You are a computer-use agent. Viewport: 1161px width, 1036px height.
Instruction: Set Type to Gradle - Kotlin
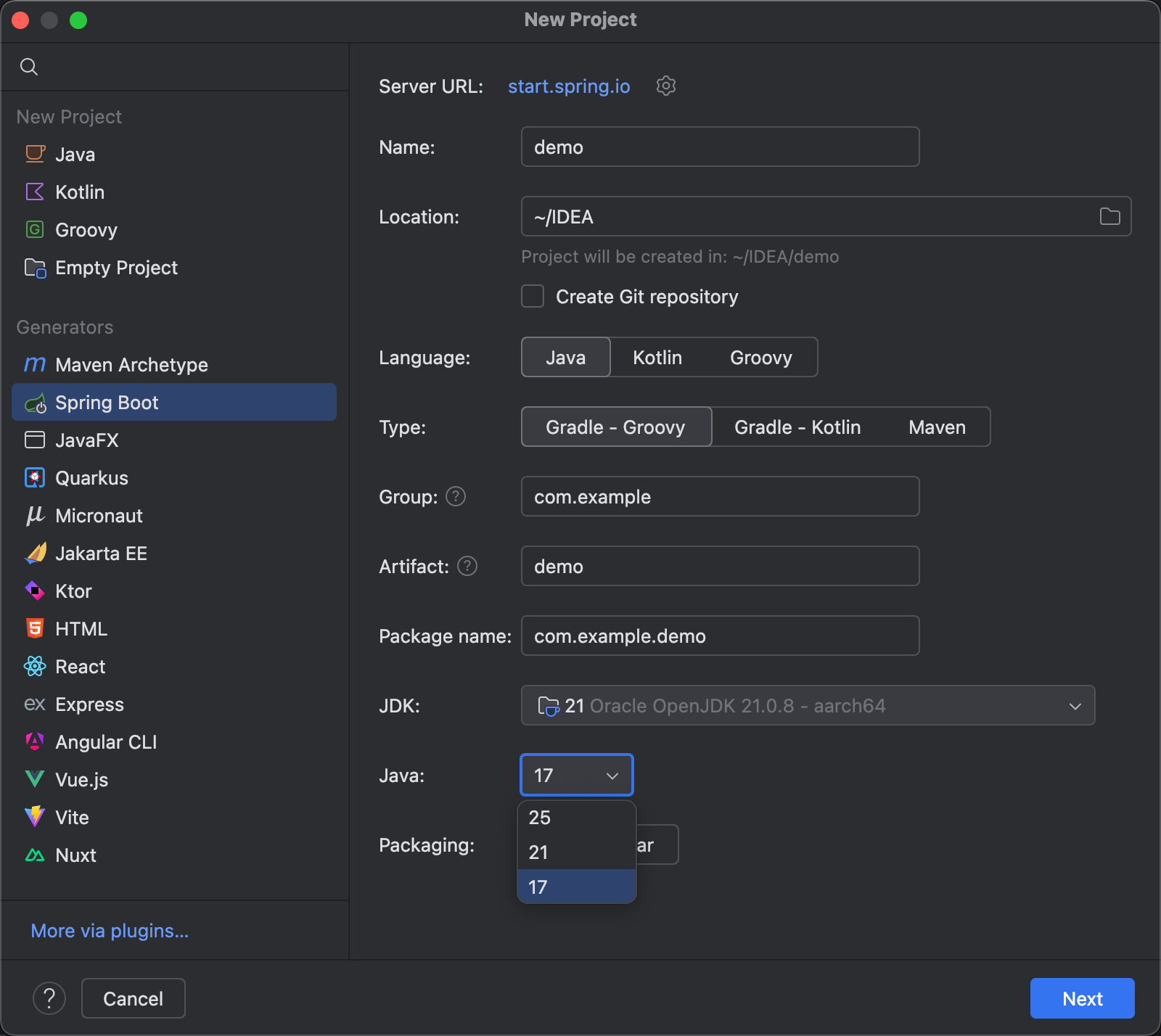[797, 427]
